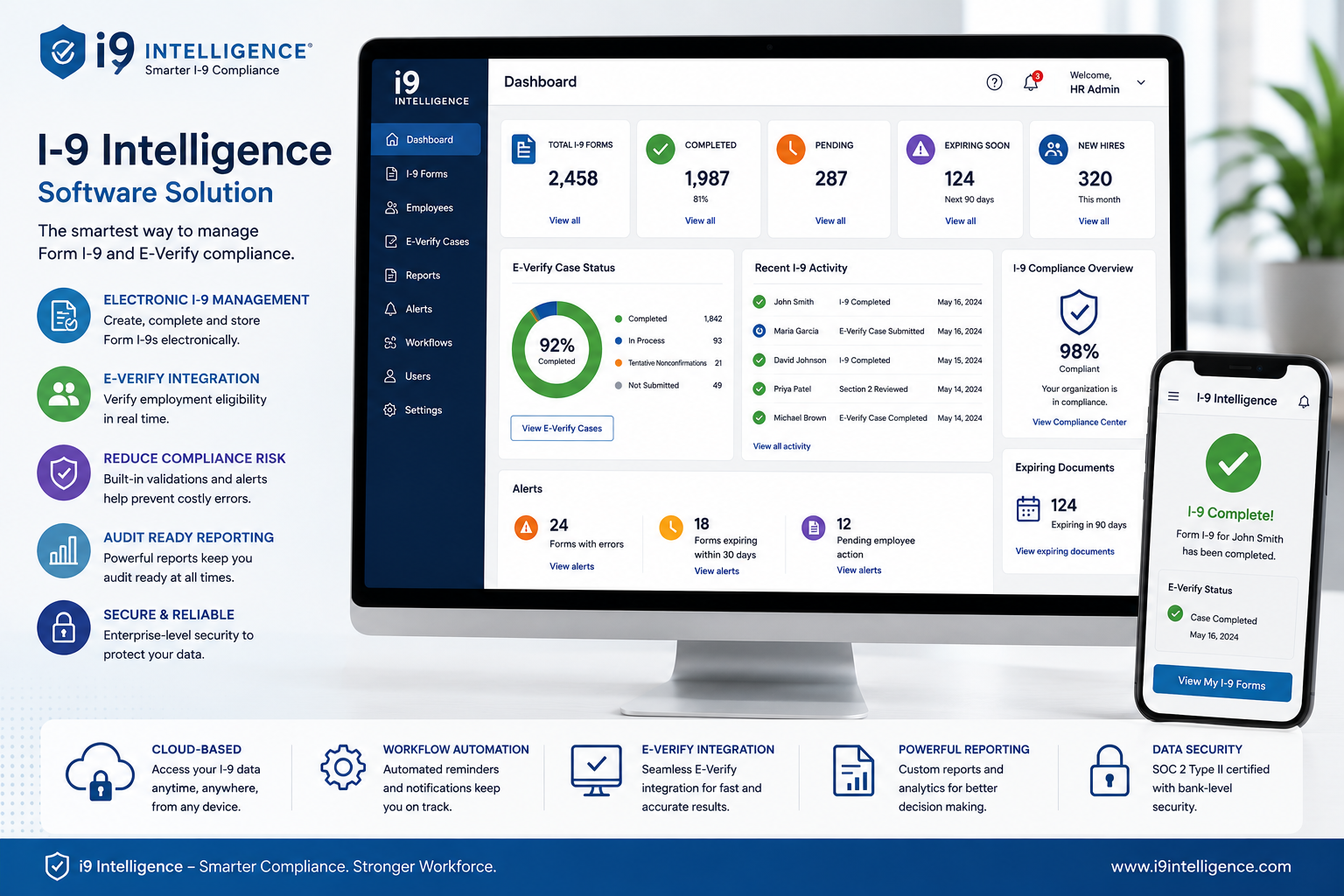
Task: Click the E-Verify Integration people icon
Action: click(64, 394)
